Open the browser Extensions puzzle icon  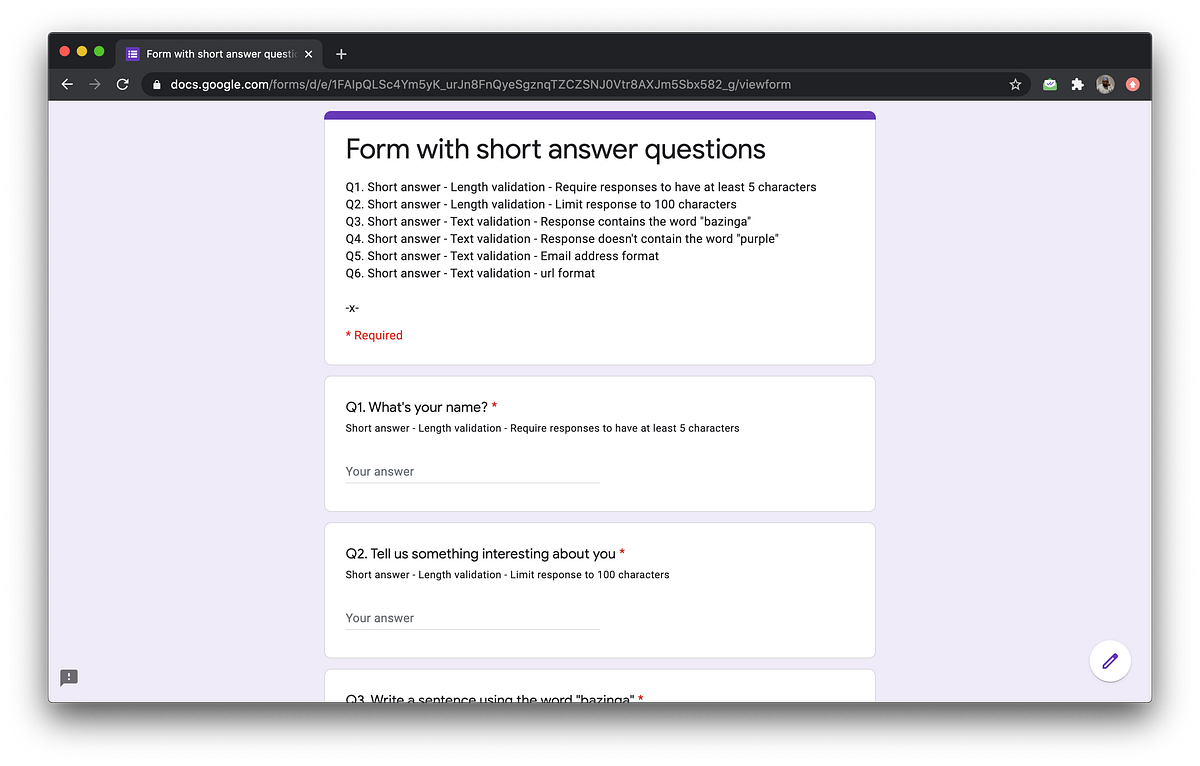(x=1077, y=84)
